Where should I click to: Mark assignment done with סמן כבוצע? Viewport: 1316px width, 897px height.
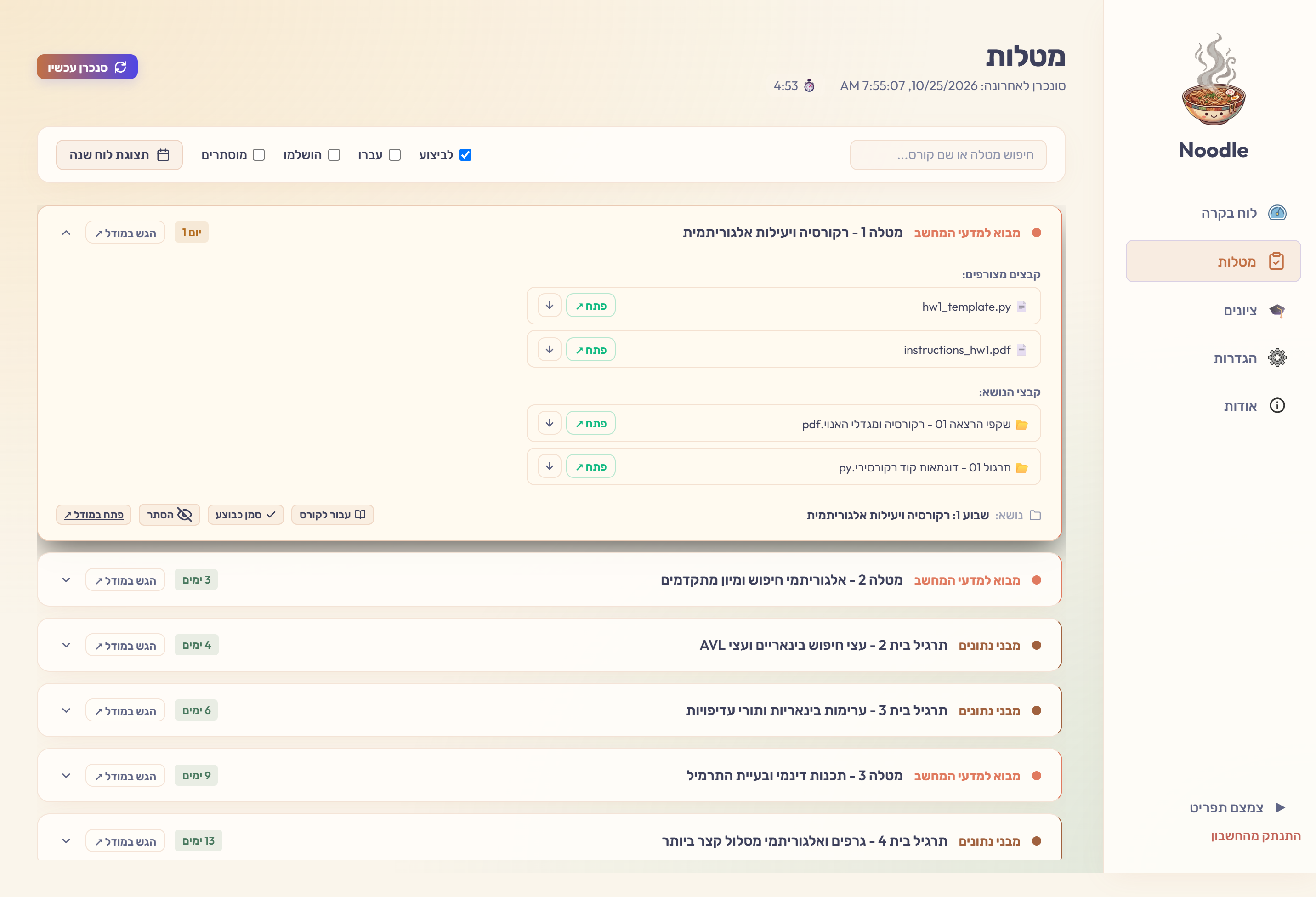pyautogui.click(x=245, y=515)
